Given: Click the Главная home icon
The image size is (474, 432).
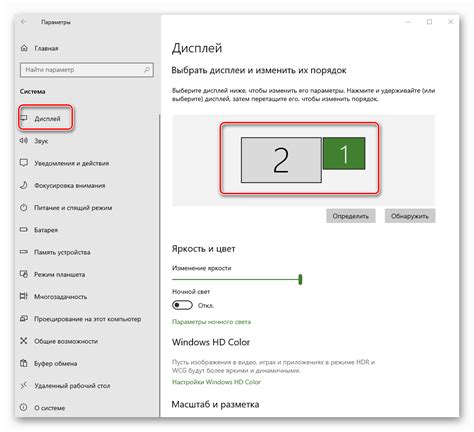Looking at the screenshot, I should tap(24, 48).
